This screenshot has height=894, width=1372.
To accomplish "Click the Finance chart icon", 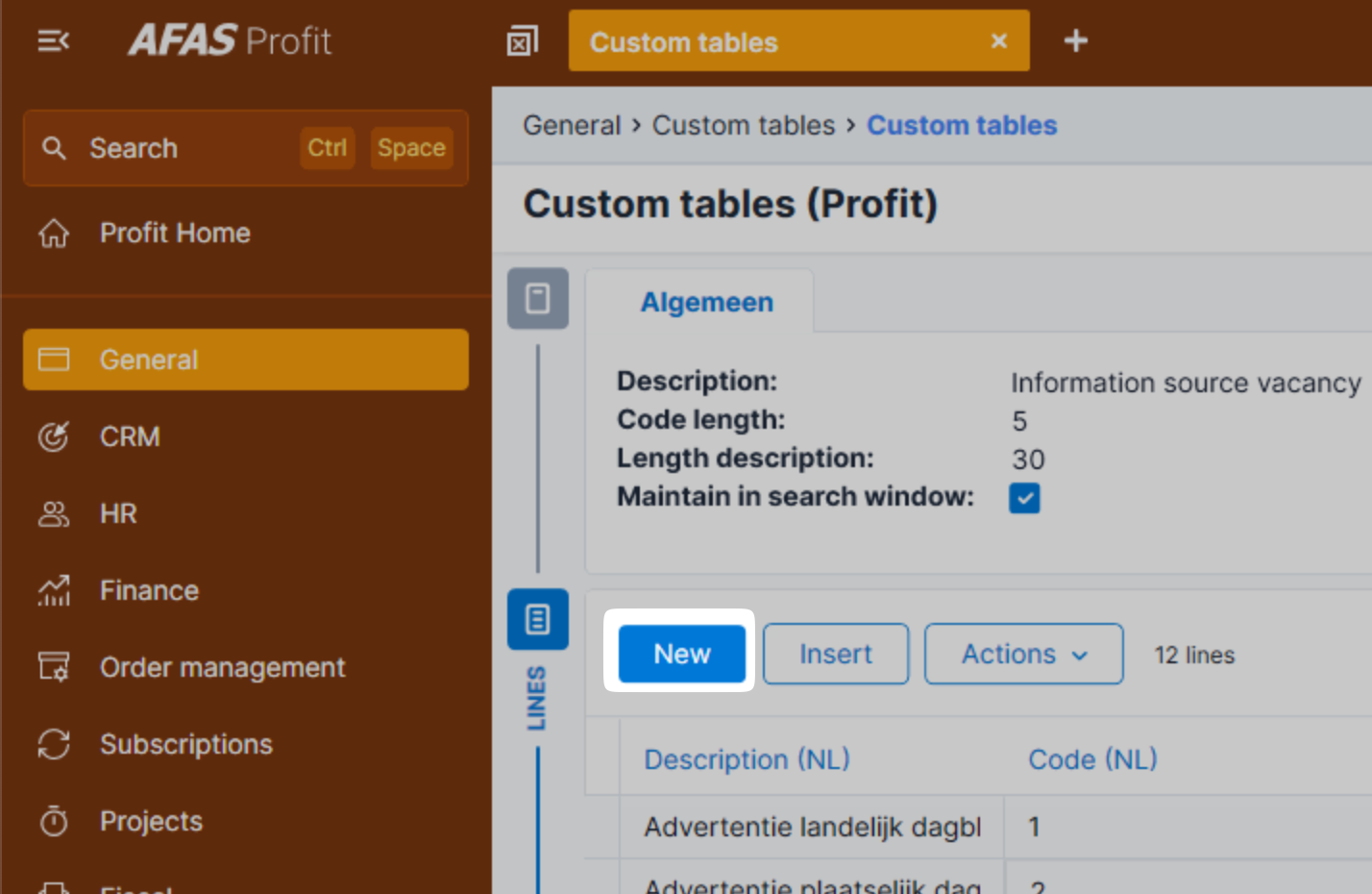I will click(x=54, y=590).
